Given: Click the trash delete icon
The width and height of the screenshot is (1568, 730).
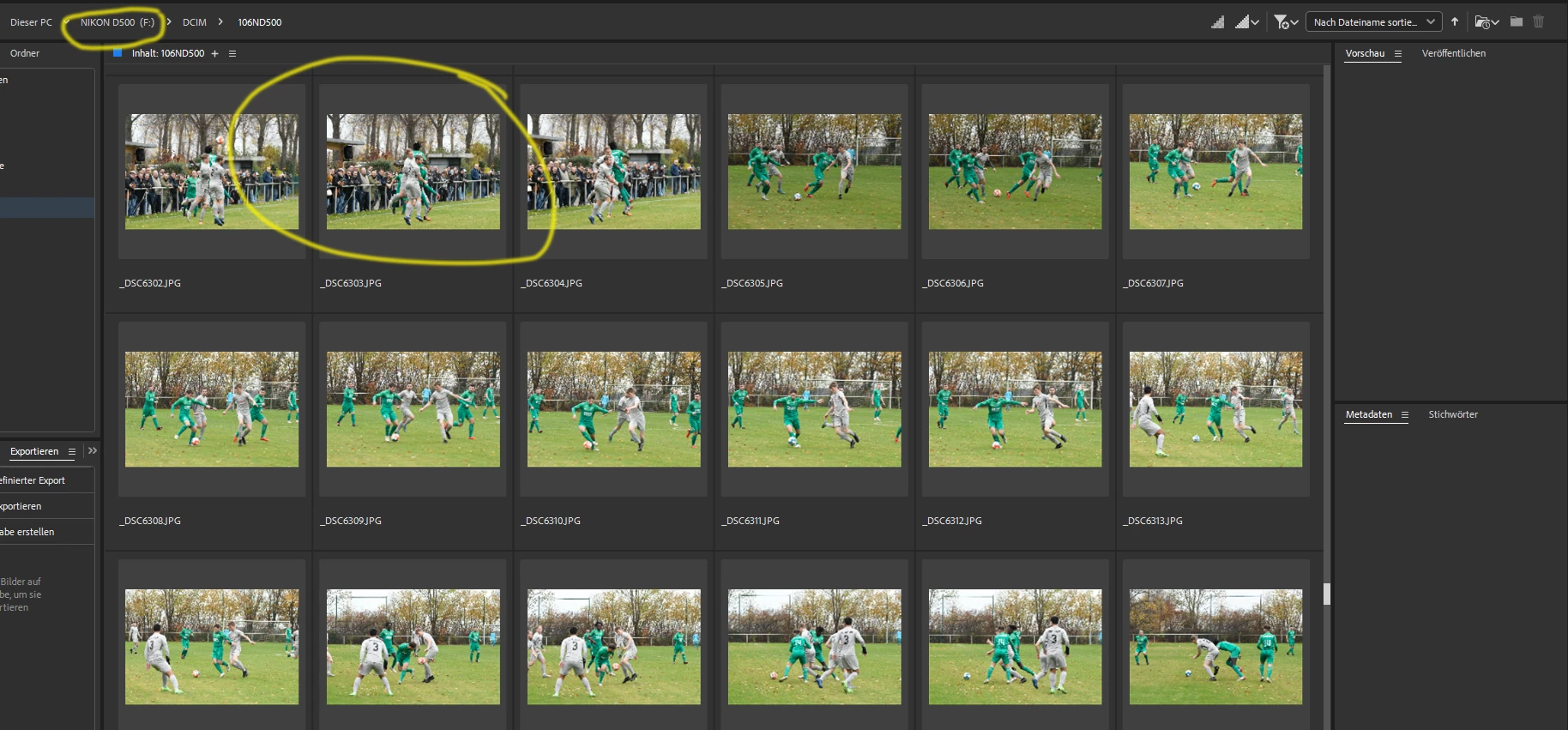Looking at the screenshot, I should [1539, 21].
